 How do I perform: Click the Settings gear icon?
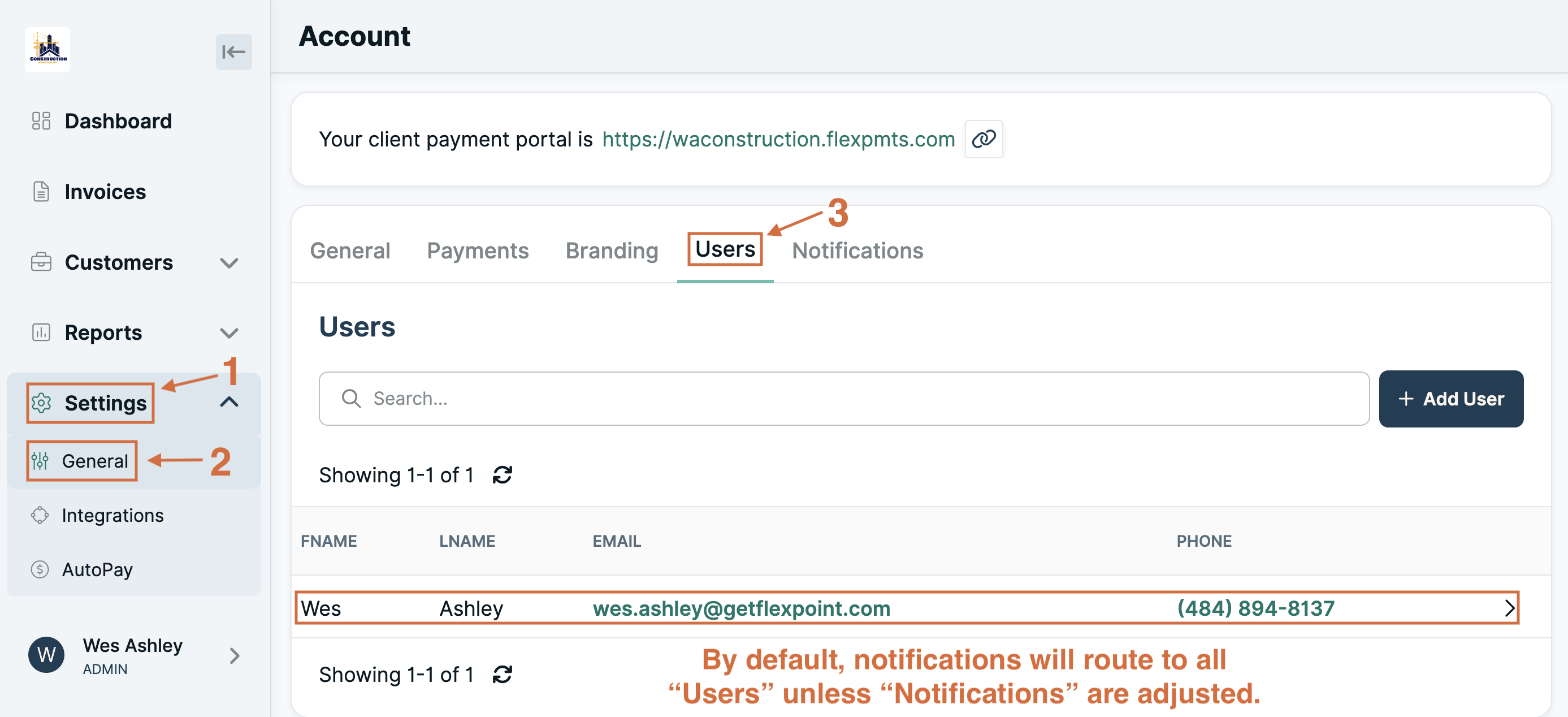[x=41, y=403]
